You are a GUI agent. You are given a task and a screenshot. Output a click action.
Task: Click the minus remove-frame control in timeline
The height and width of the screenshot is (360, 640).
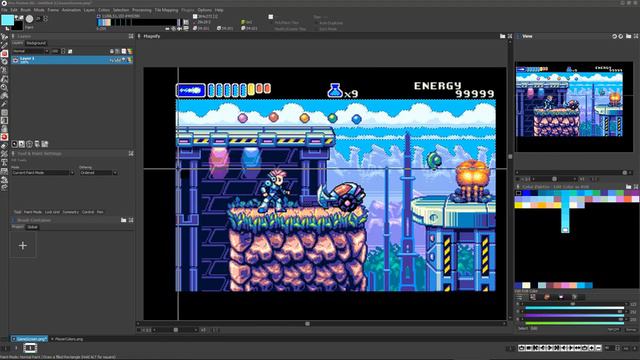pyautogui.click(x=599, y=348)
